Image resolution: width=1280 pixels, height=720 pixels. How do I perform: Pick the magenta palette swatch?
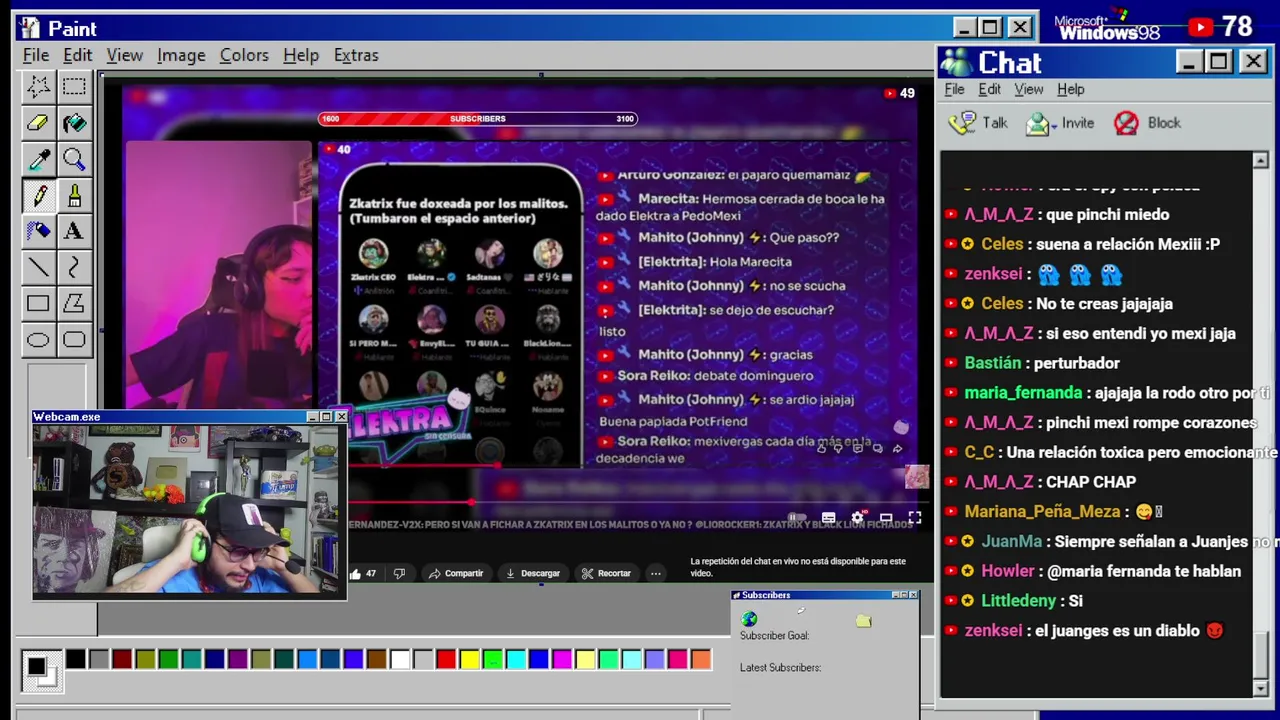562,659
